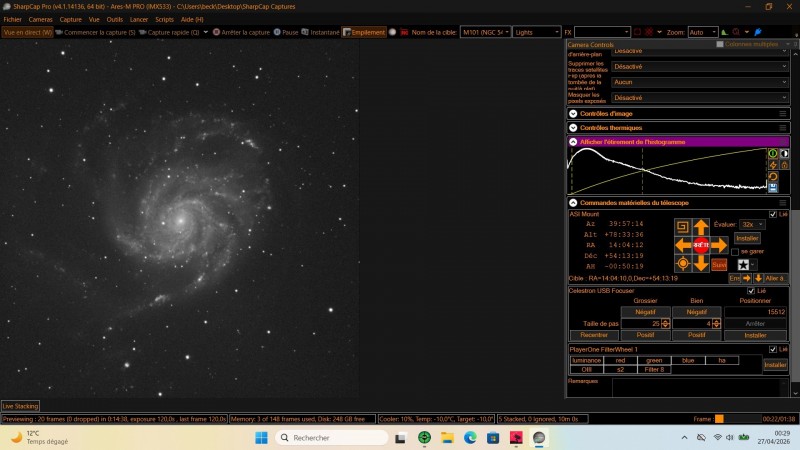Screen dimensions: 800x450
Task: Open File Explorer from the taskbar
Action: click(447, 438)
